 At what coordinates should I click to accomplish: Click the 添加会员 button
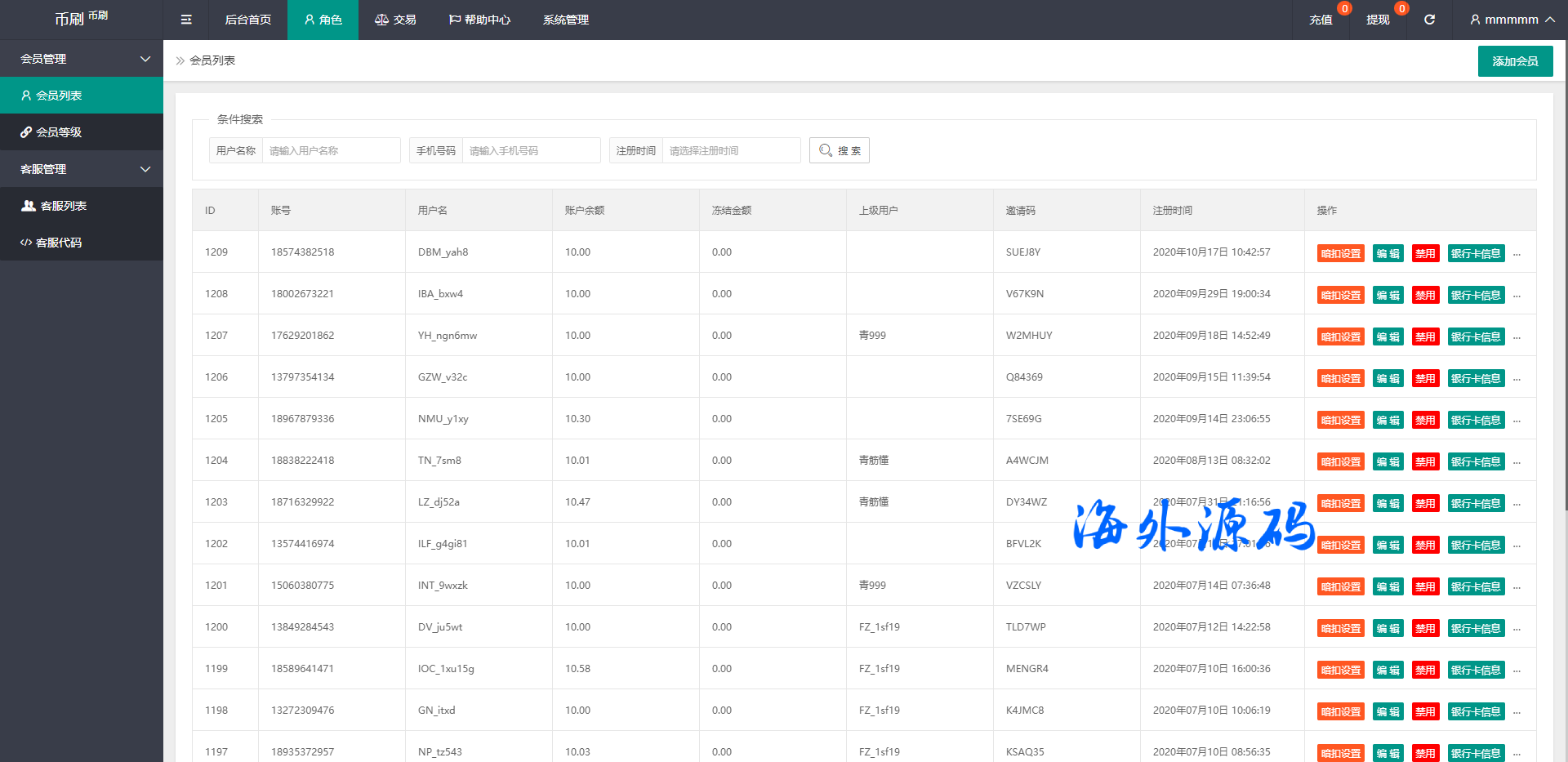[x=1515, y=61]
